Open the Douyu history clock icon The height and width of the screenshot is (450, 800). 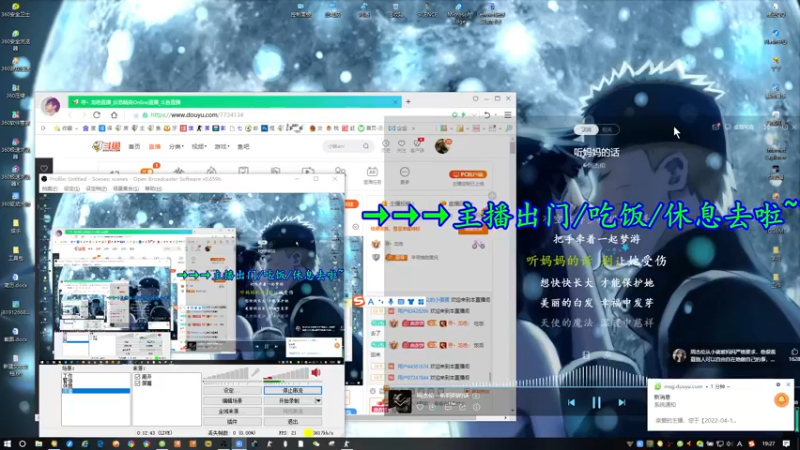click(386, 145)
